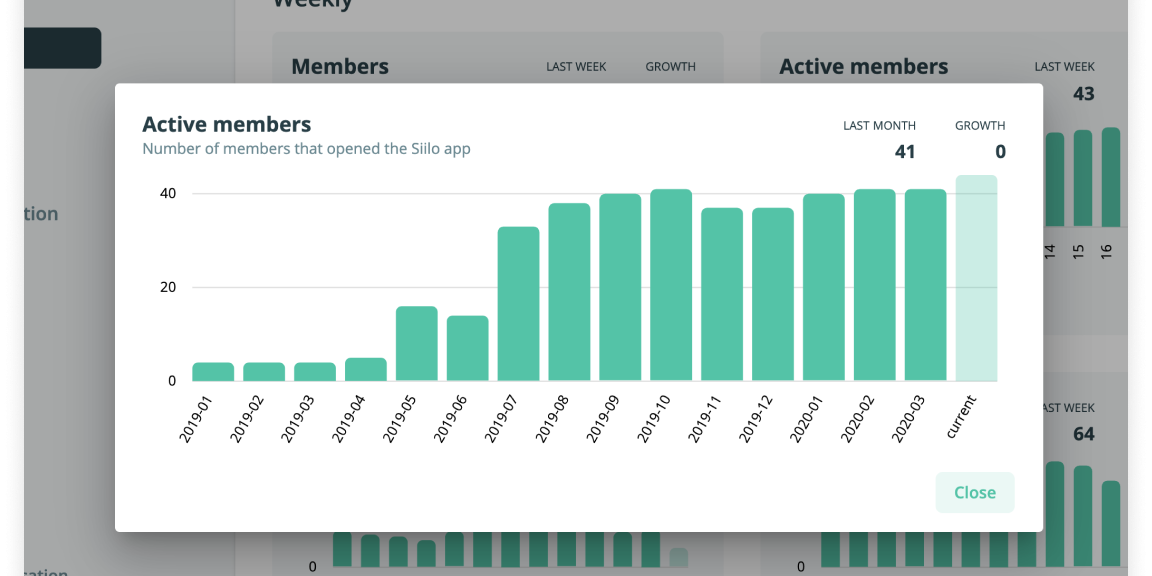The height and width of the screenshot is (576, 1152).
Task: Click the 2019-11 chart bar
Action: click(722, 295)
